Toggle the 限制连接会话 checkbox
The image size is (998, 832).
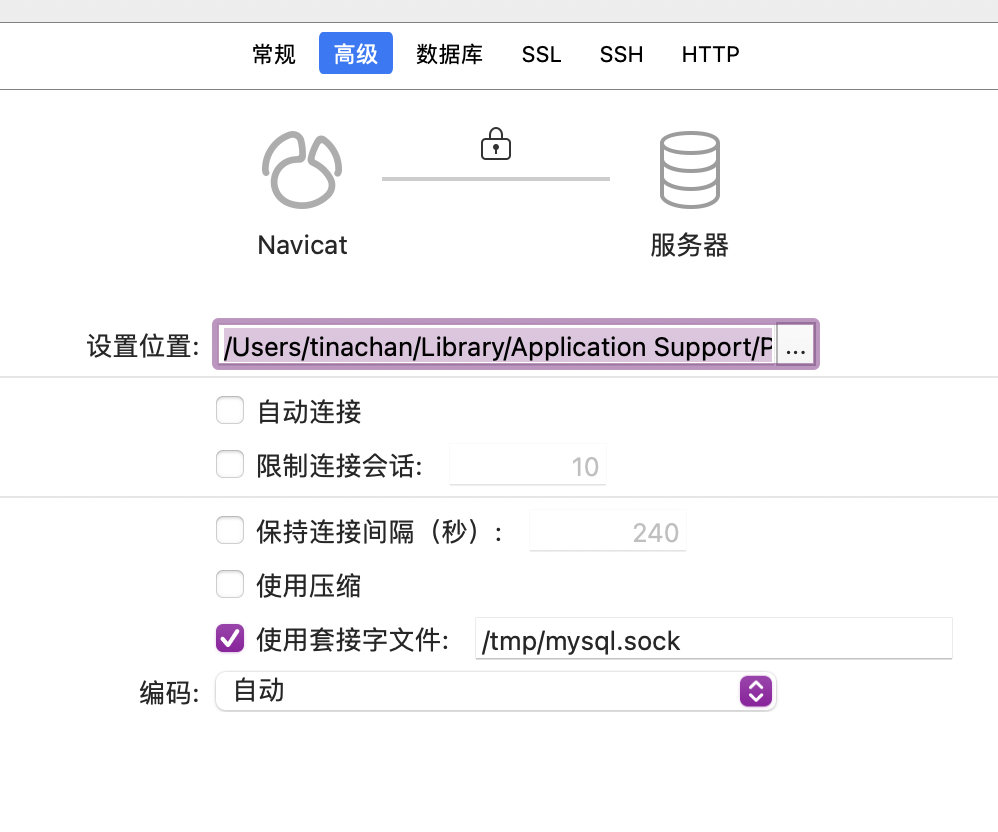[x=230, y=465]
